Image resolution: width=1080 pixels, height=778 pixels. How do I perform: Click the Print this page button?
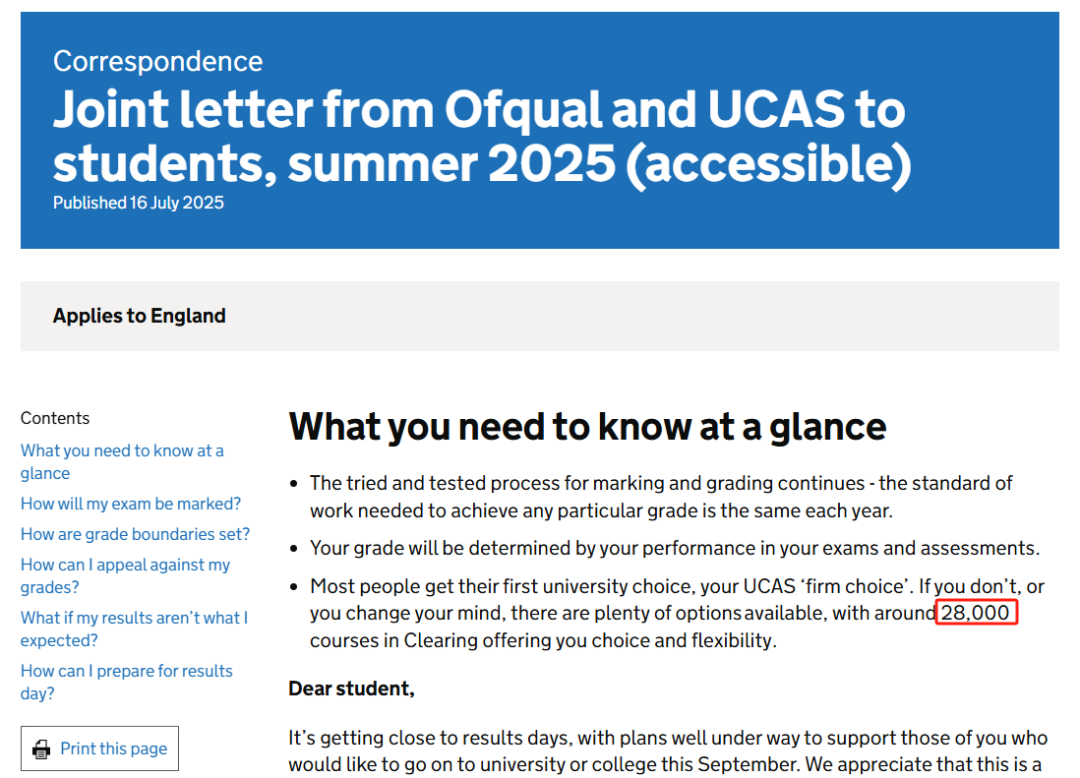tap(99, 748)
